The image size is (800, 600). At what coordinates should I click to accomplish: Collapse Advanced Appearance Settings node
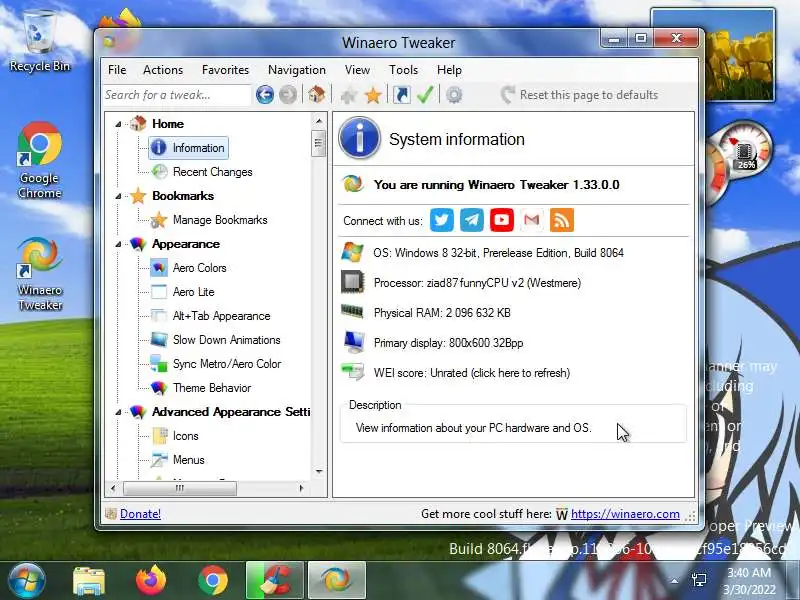coord(118,412)
